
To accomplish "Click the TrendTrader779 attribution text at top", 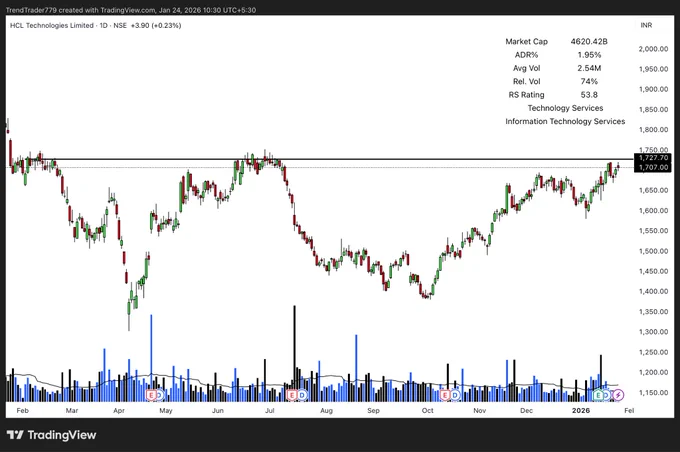I will tap(131, 10).
